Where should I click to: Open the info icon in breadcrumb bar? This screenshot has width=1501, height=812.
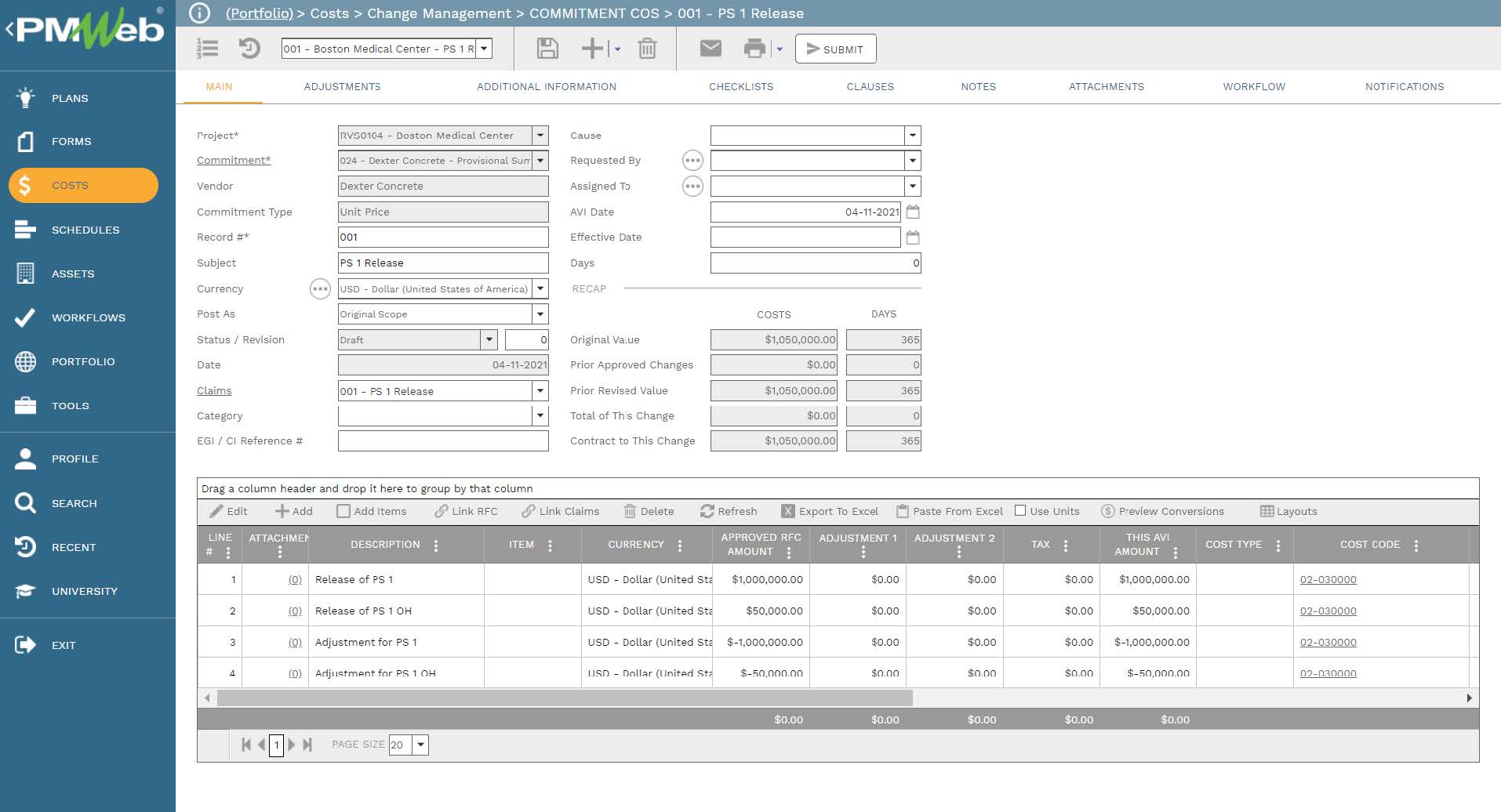point(199,13)
